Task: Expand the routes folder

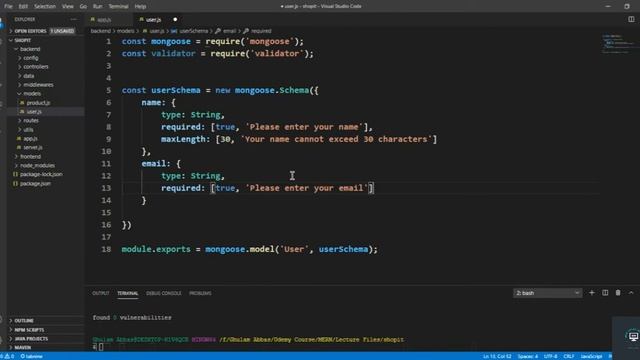Action: (46, 120)
